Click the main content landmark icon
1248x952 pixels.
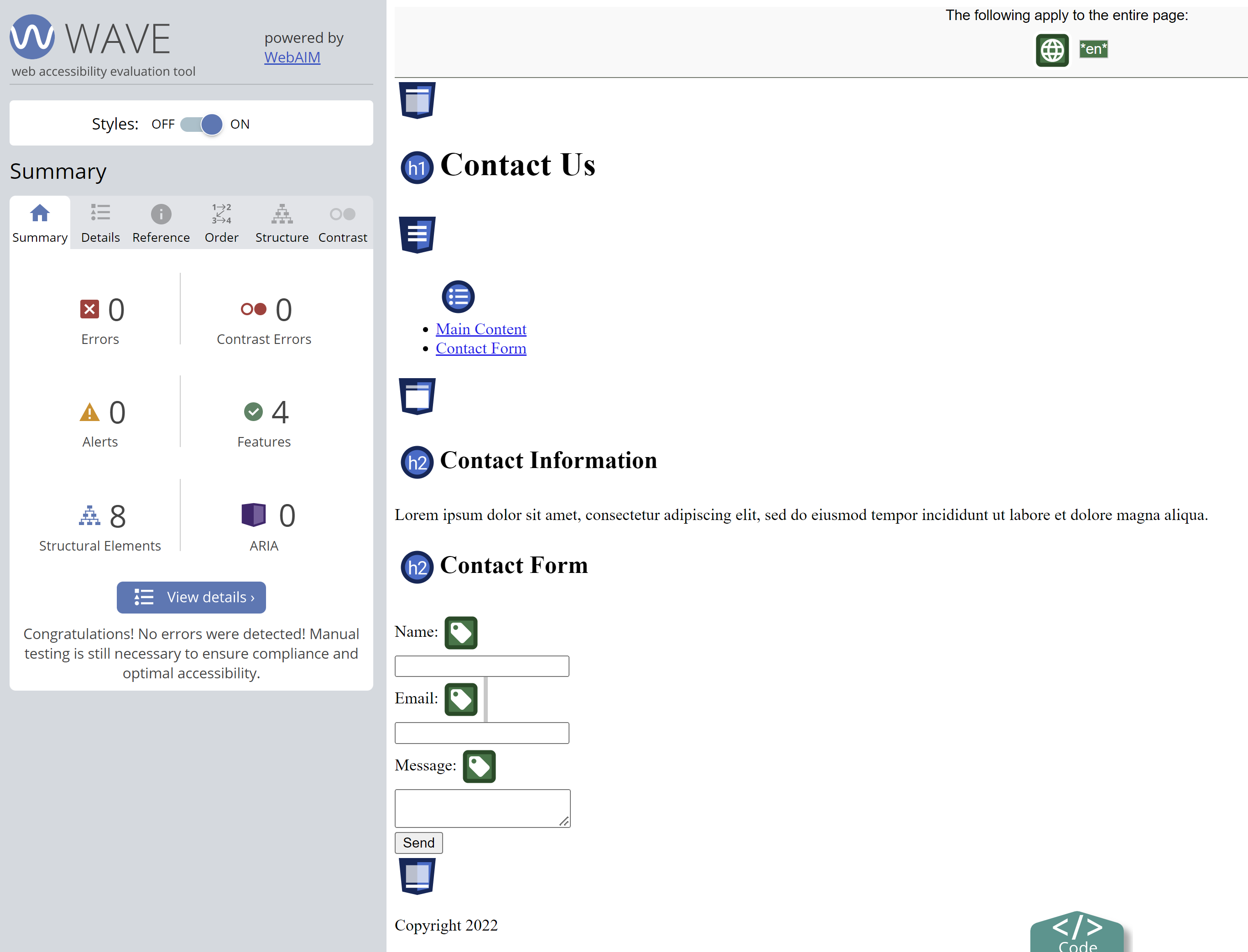point(417,396)
